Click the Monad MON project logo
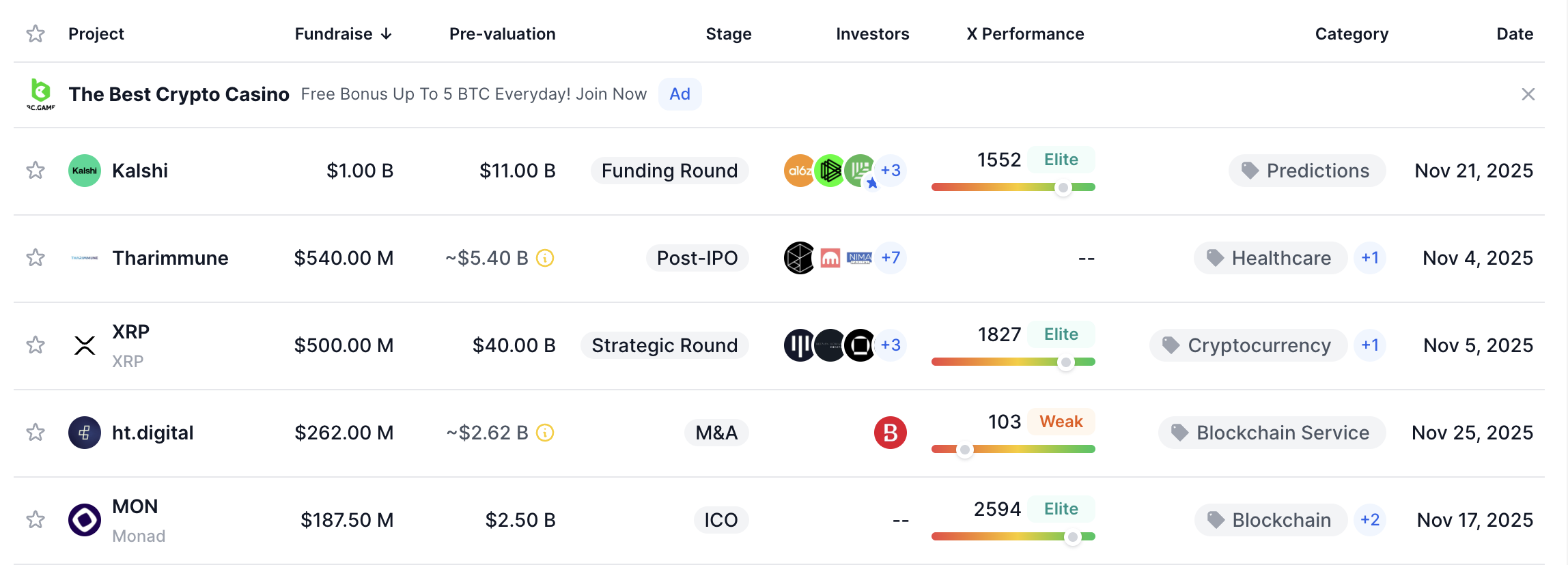 pyautogui.click(x=85, y=520)
